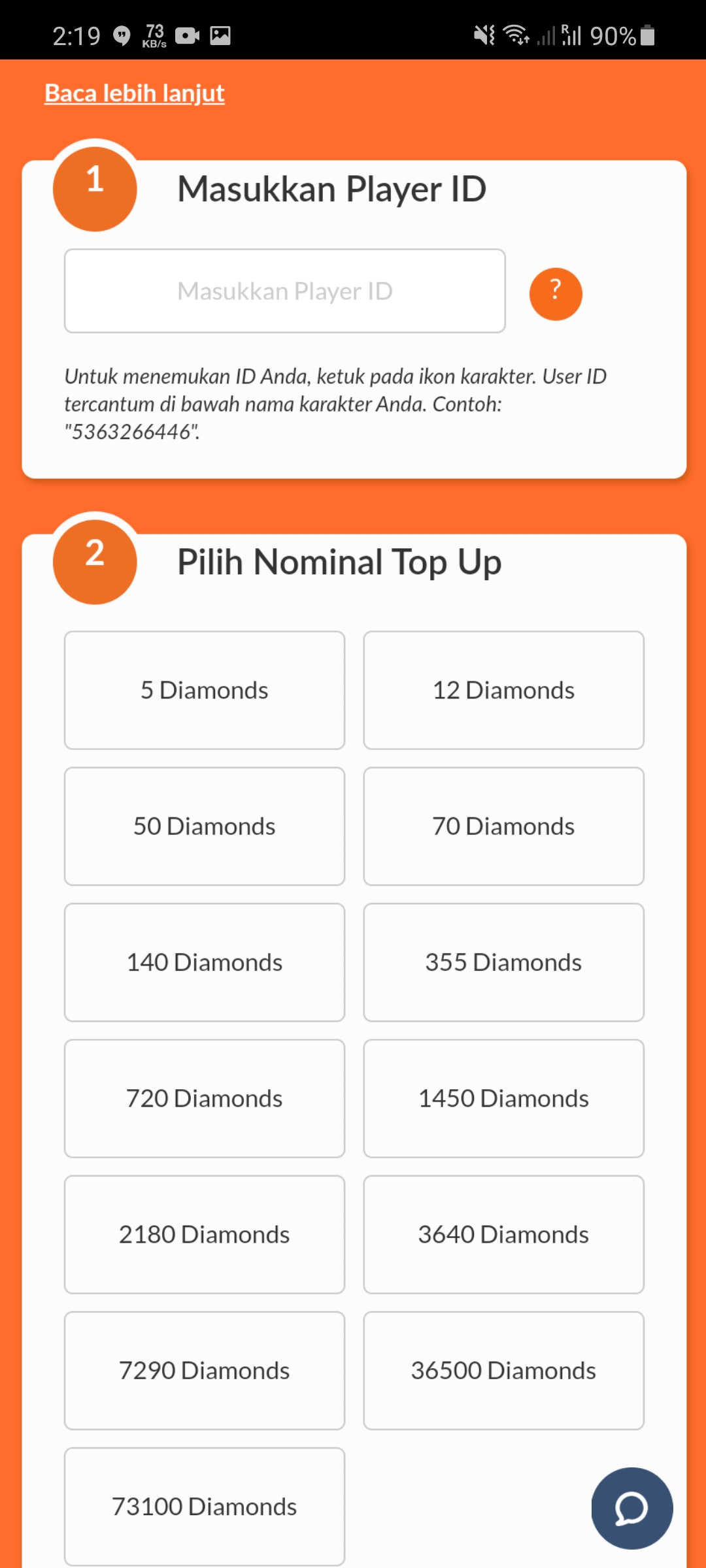This screenshot has height=1568, width=706.
Task: Choose the 3640 Diamonds nominal
Action: [x=503, y=1234]
